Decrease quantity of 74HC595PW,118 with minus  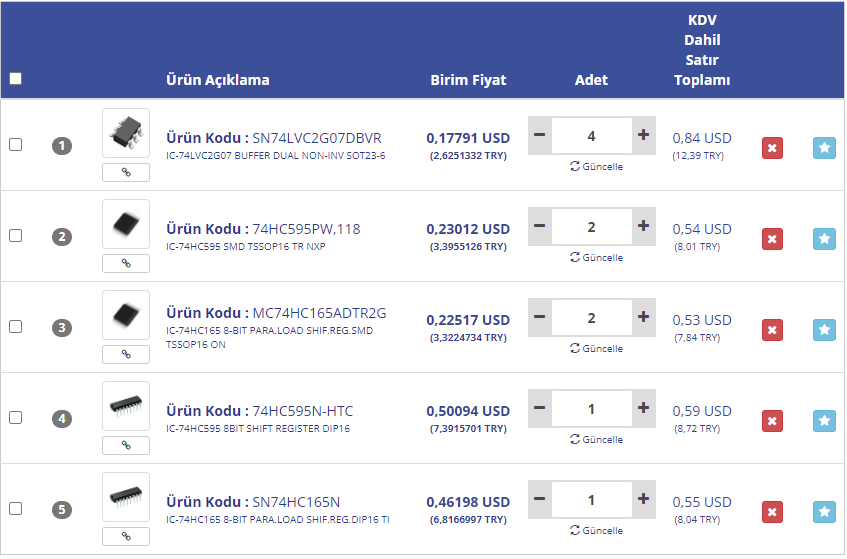coord(540,226)
